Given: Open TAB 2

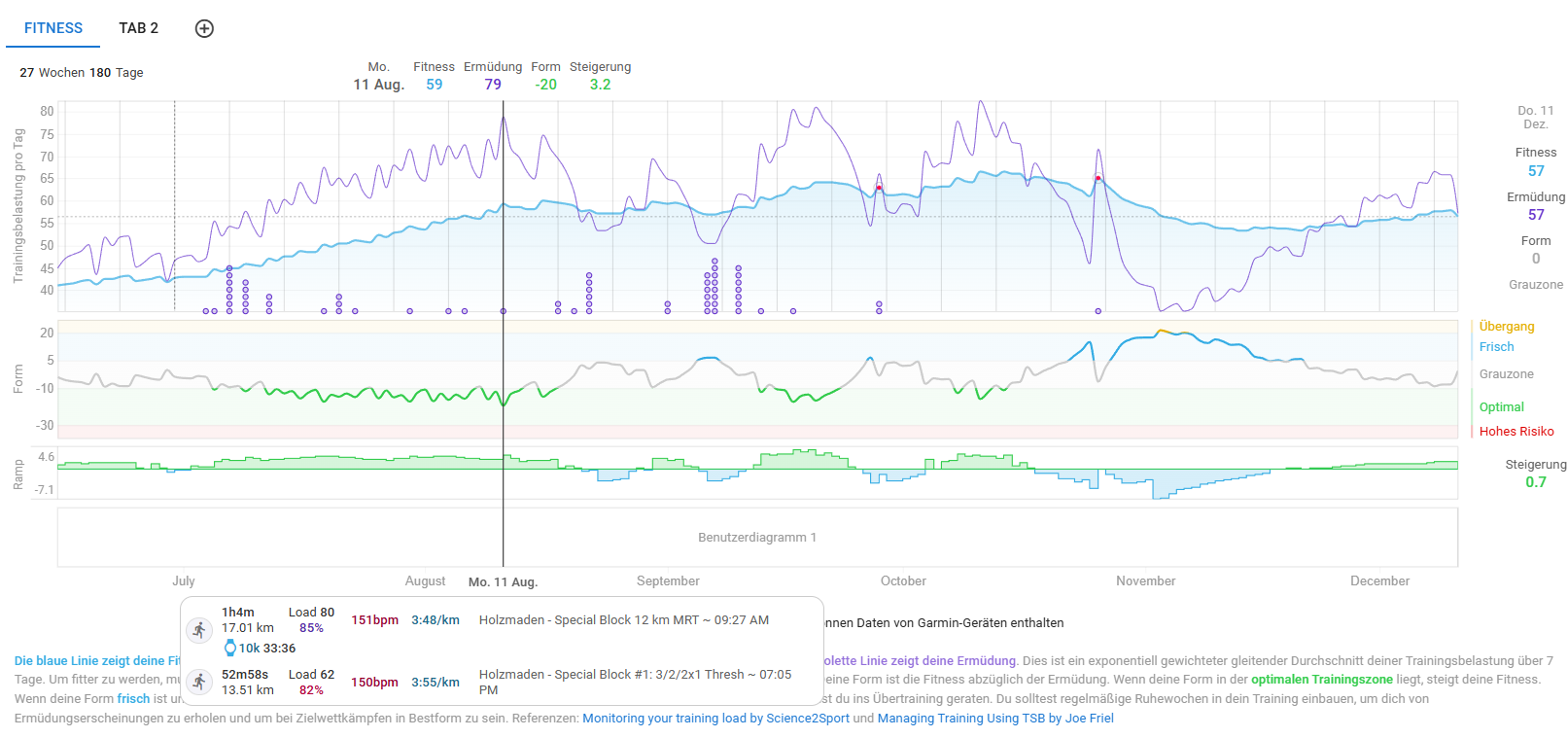Looking at the screenshot, I should [x=138, y=28].
